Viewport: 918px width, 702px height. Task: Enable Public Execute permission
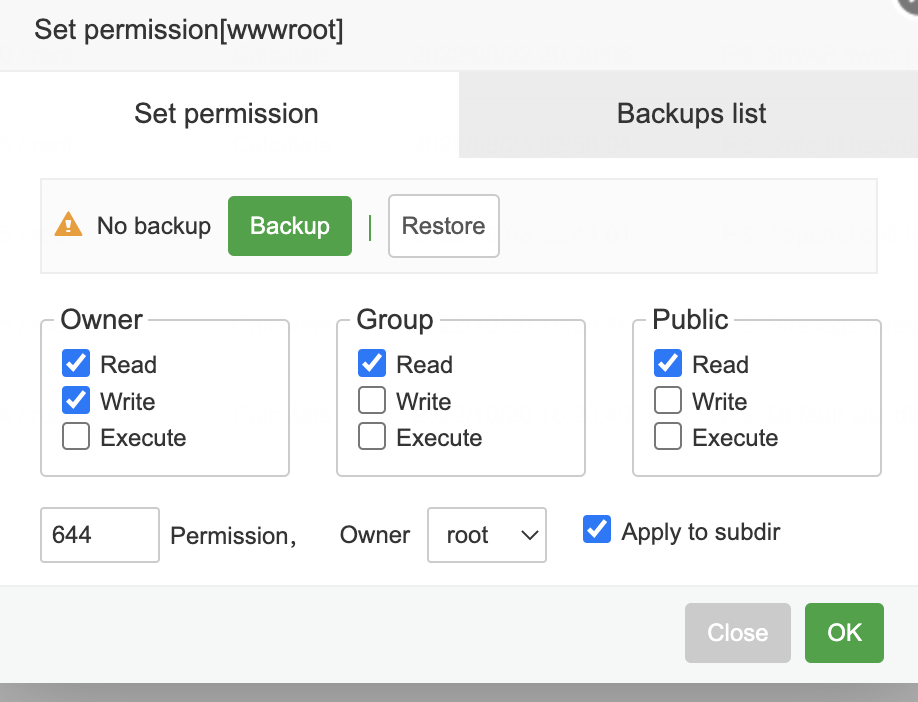pyautogui.click(x=668, y=437)
